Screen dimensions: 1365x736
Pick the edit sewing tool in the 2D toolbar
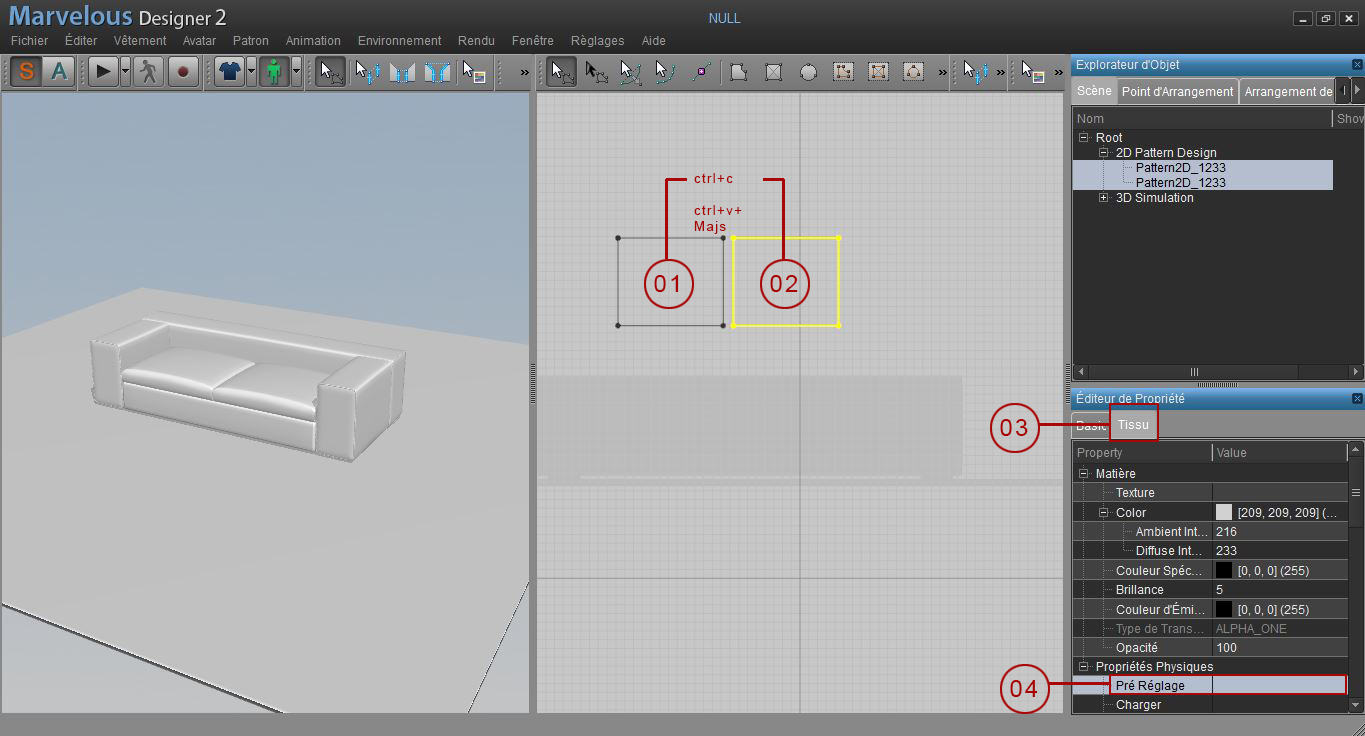pos(975,72)
